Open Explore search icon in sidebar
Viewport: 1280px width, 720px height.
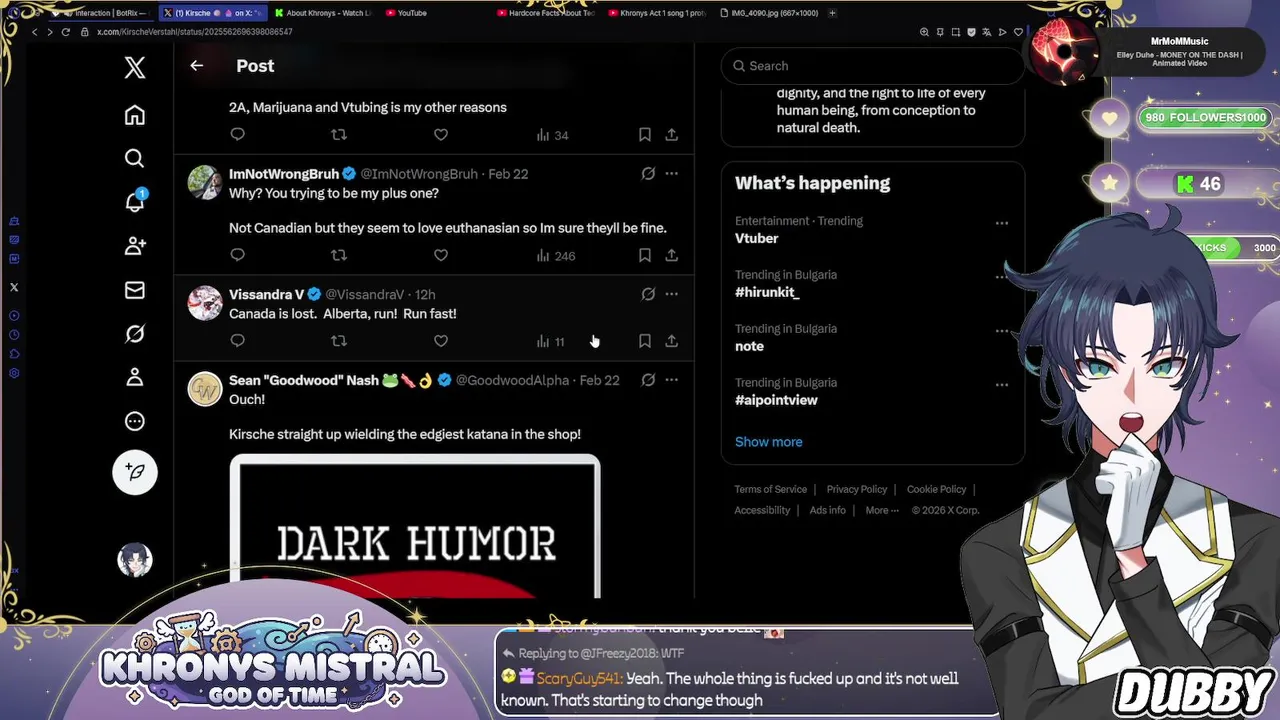(135, 158)
